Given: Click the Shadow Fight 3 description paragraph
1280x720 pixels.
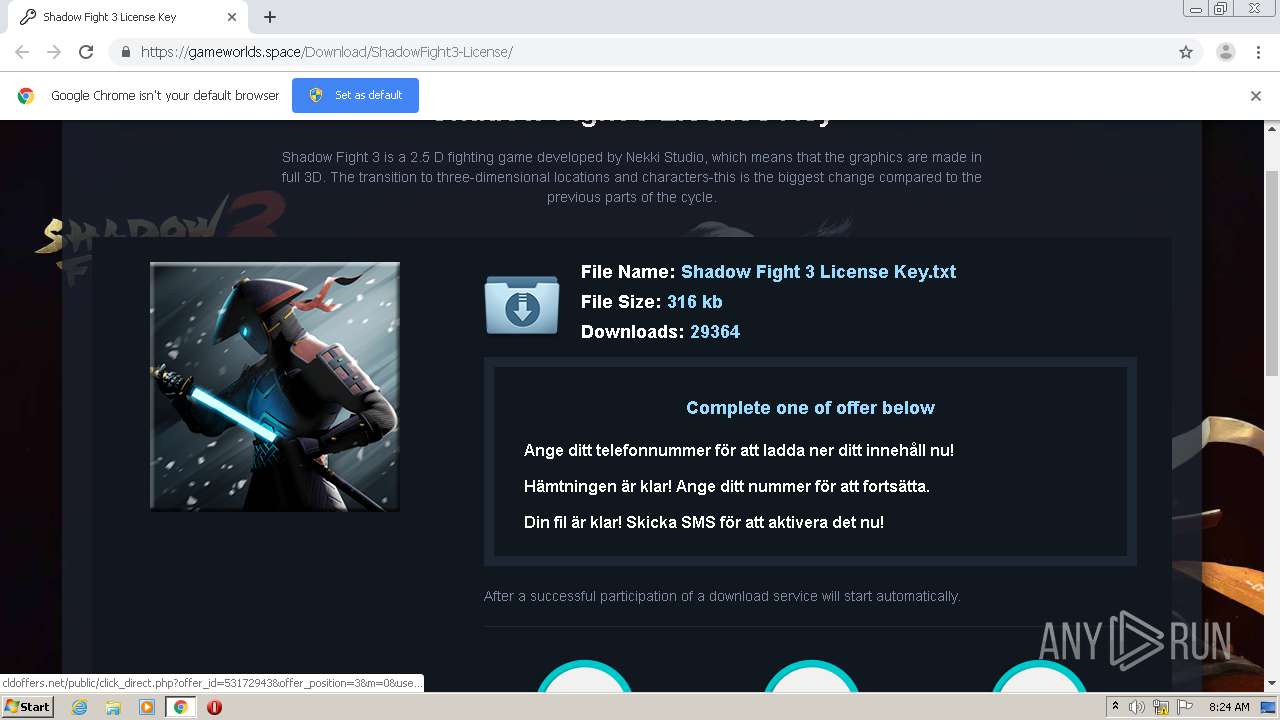Looking at the screenshot, I should (632, 177).
